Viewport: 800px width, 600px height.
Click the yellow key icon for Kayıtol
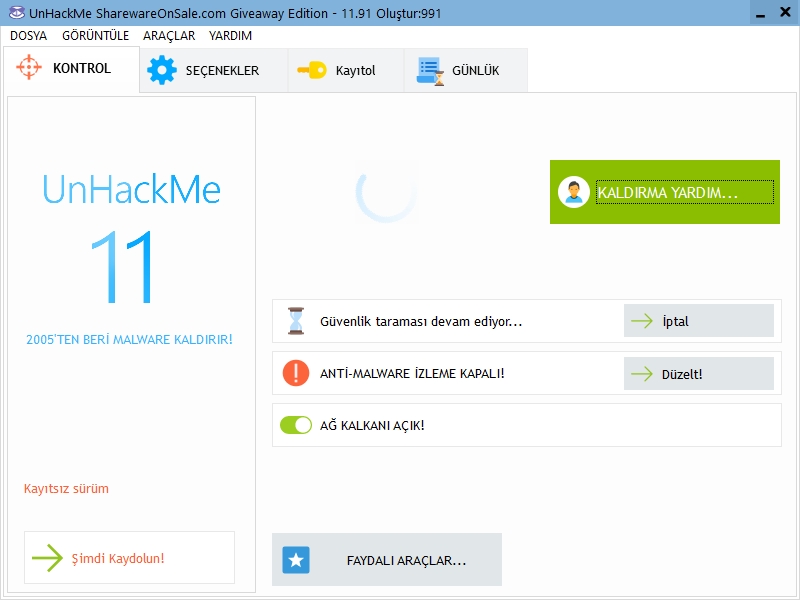tap(312, 70)
